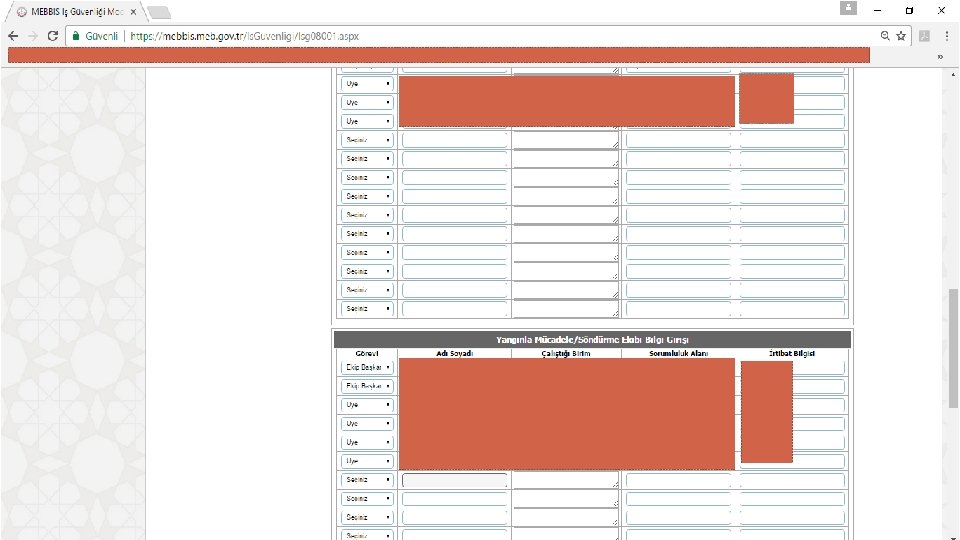The image size is (960, 540).
Task: Close the MEBBIS İş Güvenliği tab
Action: pyautogui.click(x=133, y=12)
